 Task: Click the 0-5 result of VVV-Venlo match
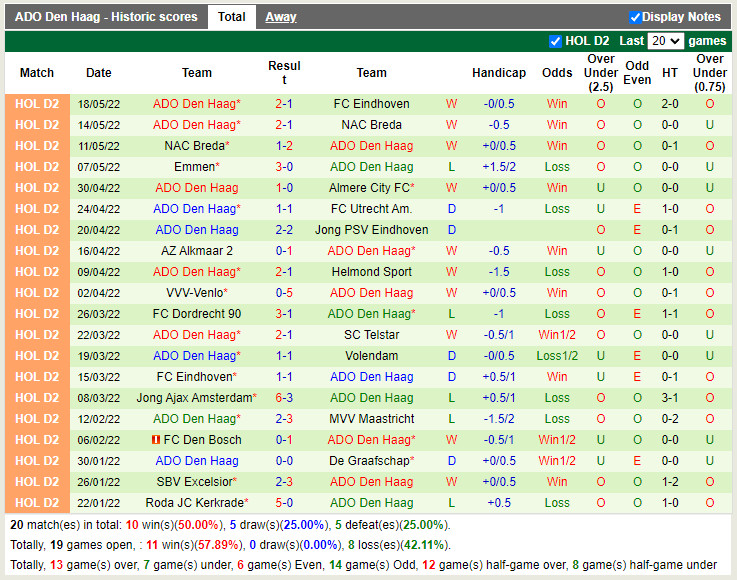pos(284,293)
